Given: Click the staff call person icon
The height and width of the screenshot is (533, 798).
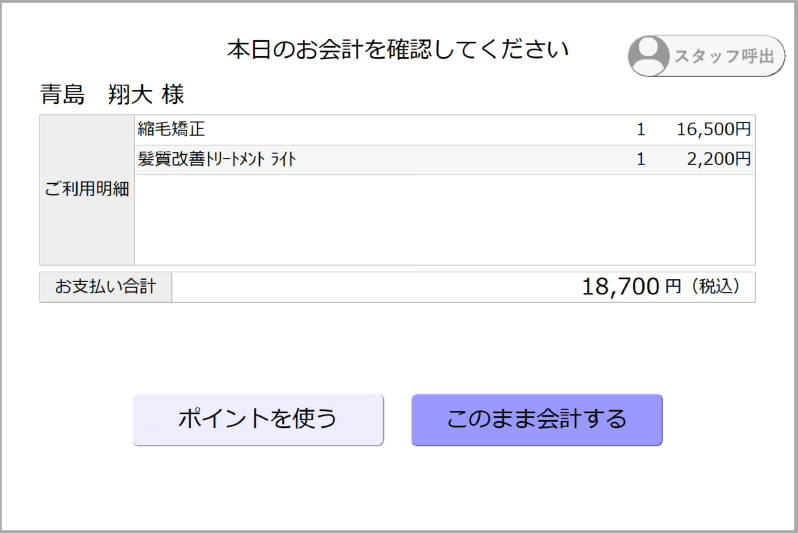Looking at the screenshot, I should (650, 55).
